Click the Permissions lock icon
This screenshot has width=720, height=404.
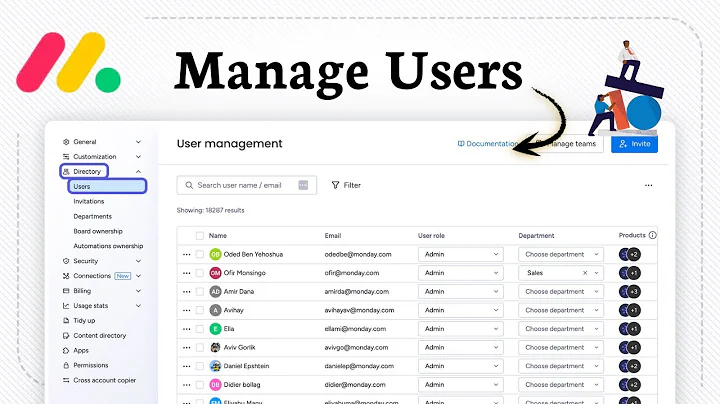tap(66, 365)
